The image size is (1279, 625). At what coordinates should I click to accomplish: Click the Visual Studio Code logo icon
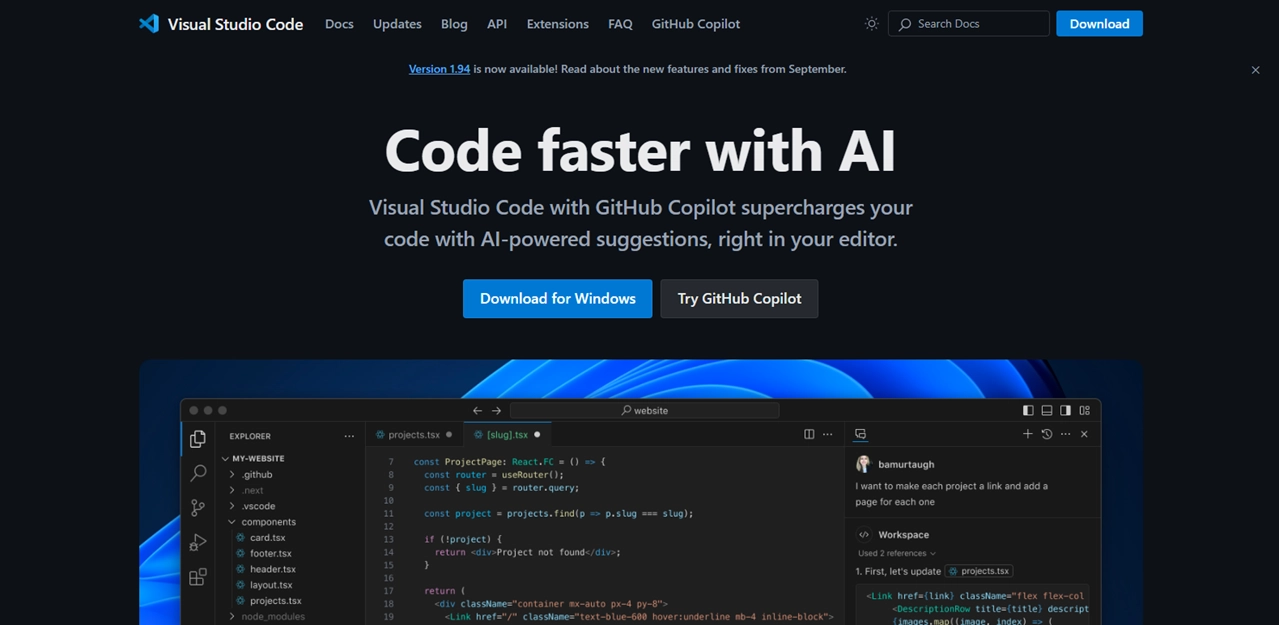149,24
